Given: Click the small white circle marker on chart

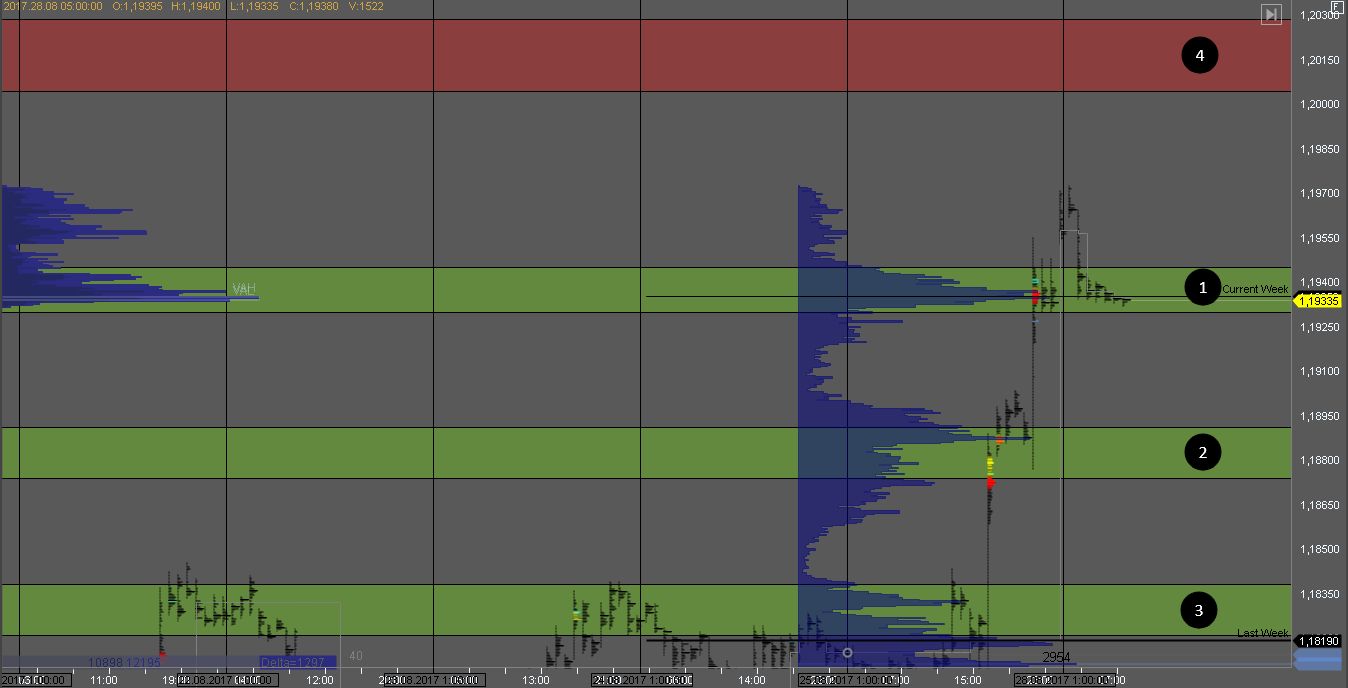Looking at the screenshot, I should 848,652.
